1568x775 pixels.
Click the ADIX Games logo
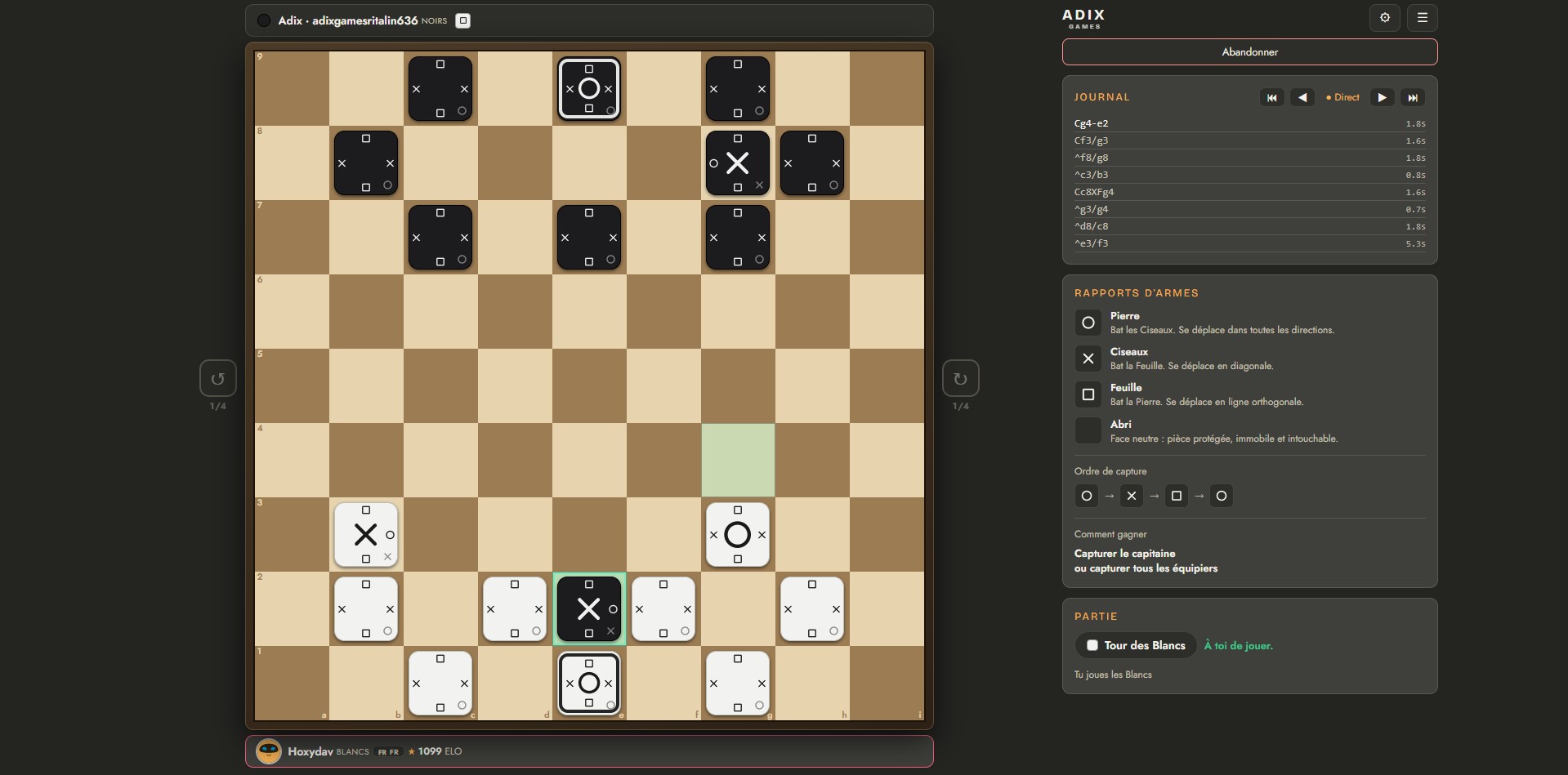tap(1084, 19)
